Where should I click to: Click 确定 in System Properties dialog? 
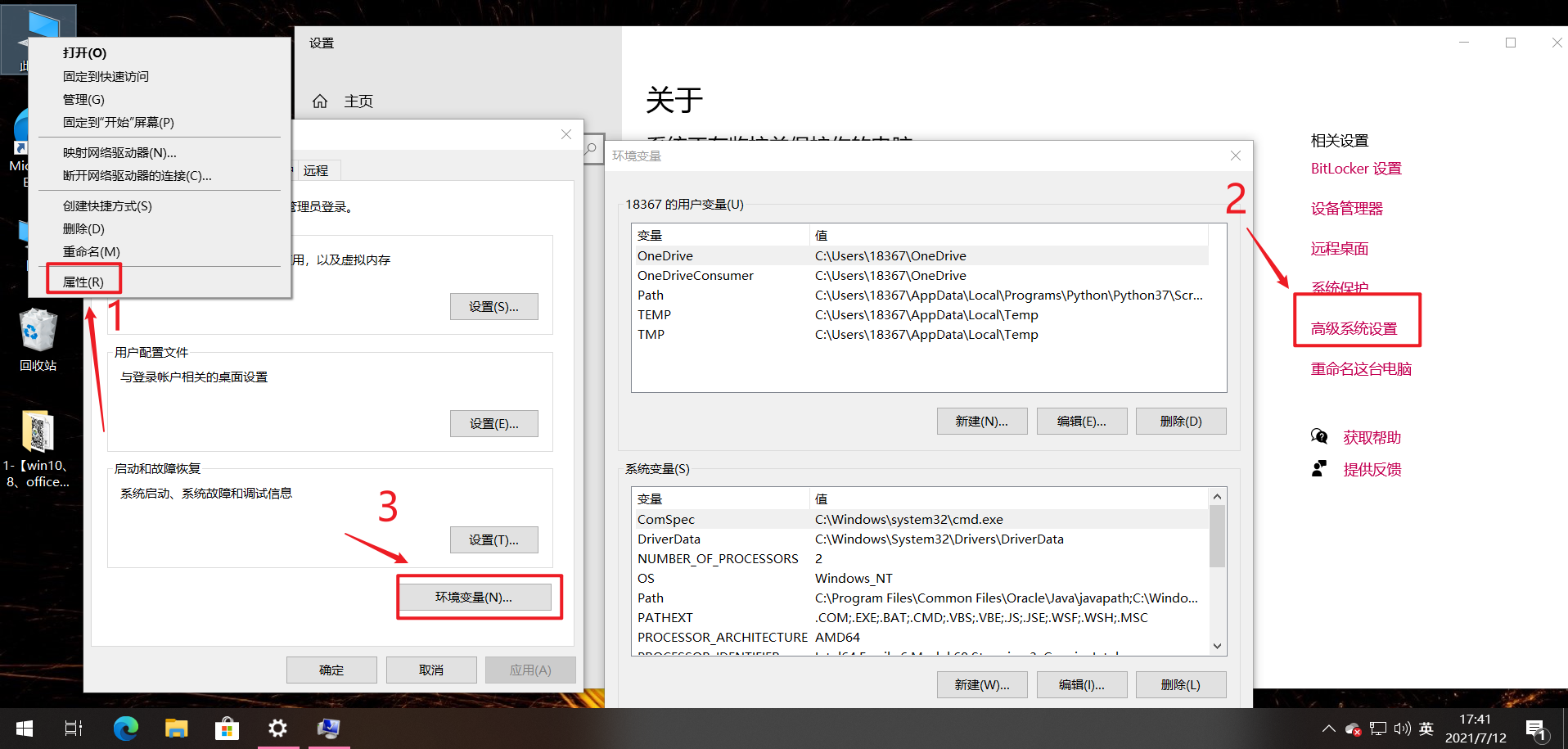tap(331, 670)
